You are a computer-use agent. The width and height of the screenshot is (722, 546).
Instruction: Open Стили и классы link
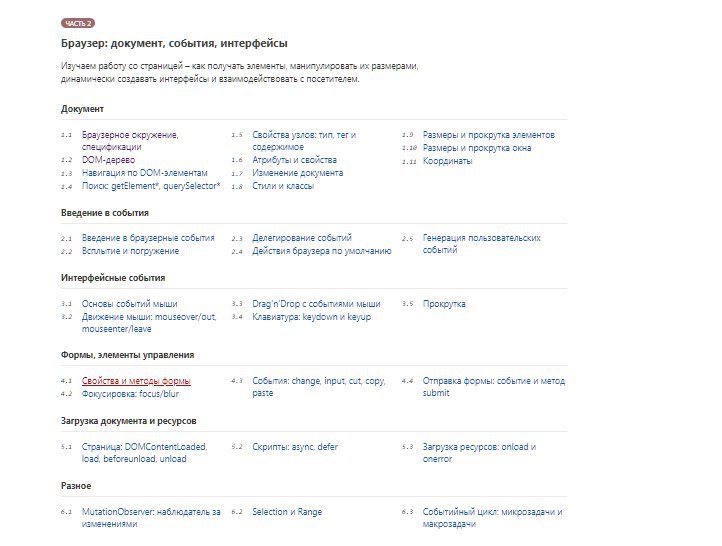[283, 186]
